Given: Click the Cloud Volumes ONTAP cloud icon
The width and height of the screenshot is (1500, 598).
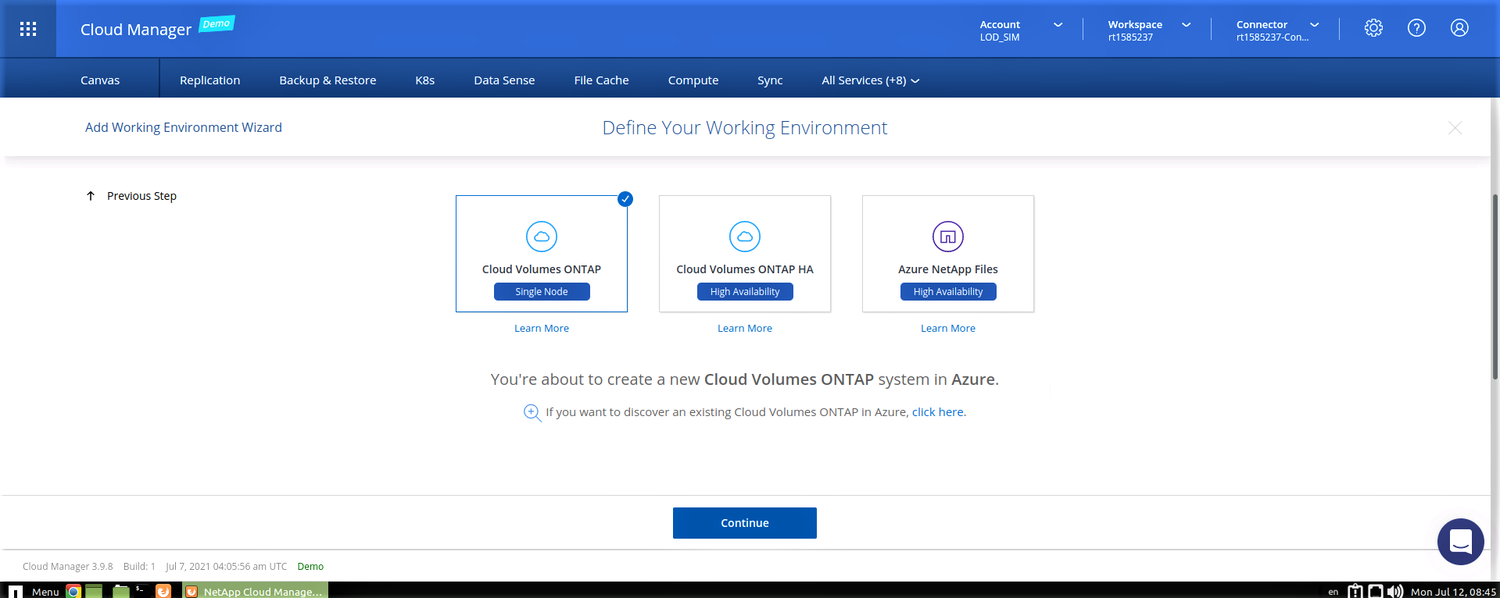Looking at the screenshot, I should click(542, 236).
